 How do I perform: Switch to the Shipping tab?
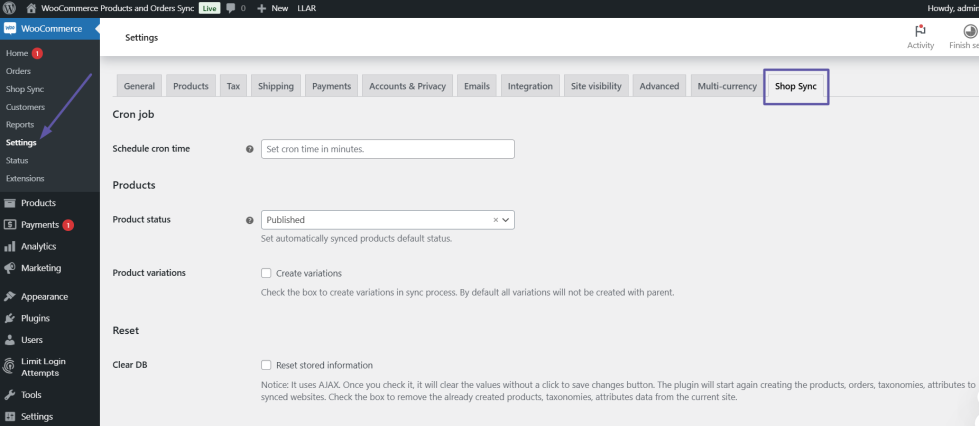tap(276, 86)
